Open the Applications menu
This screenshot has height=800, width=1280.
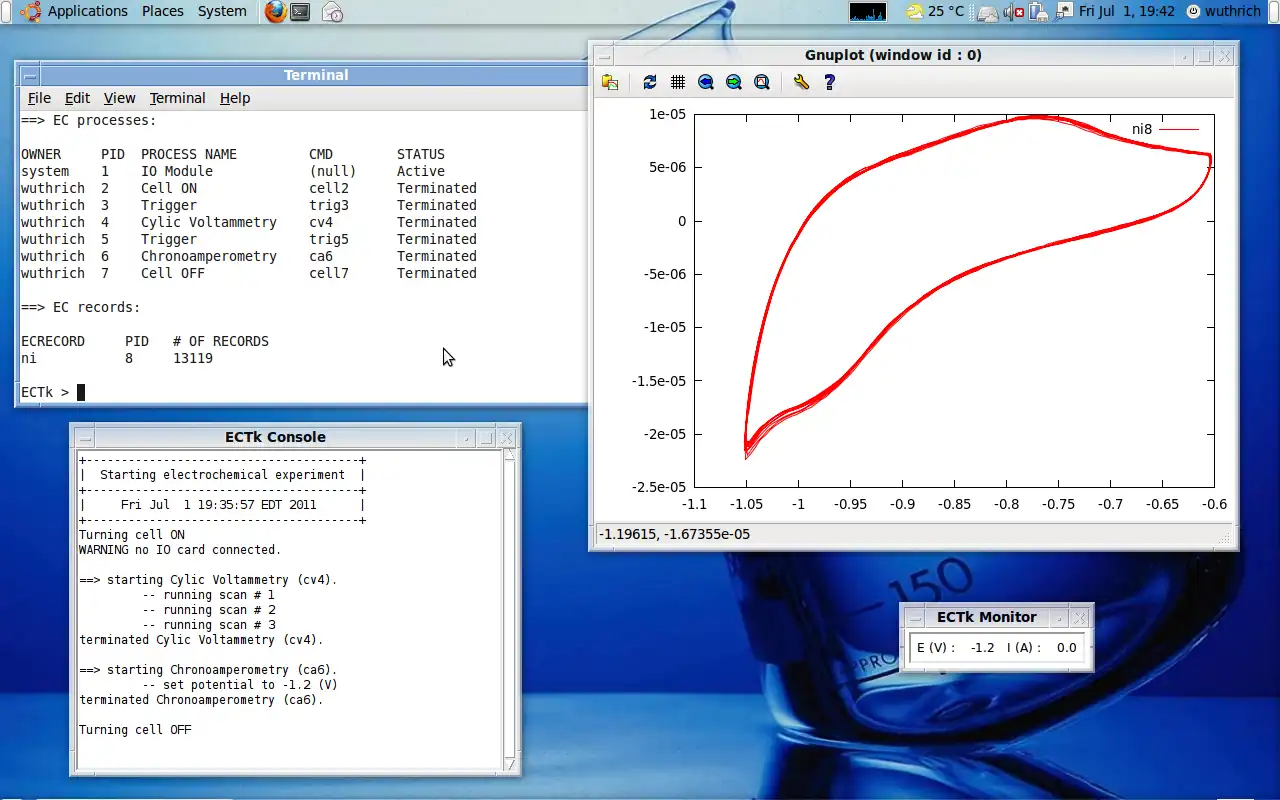coord(88,12)
